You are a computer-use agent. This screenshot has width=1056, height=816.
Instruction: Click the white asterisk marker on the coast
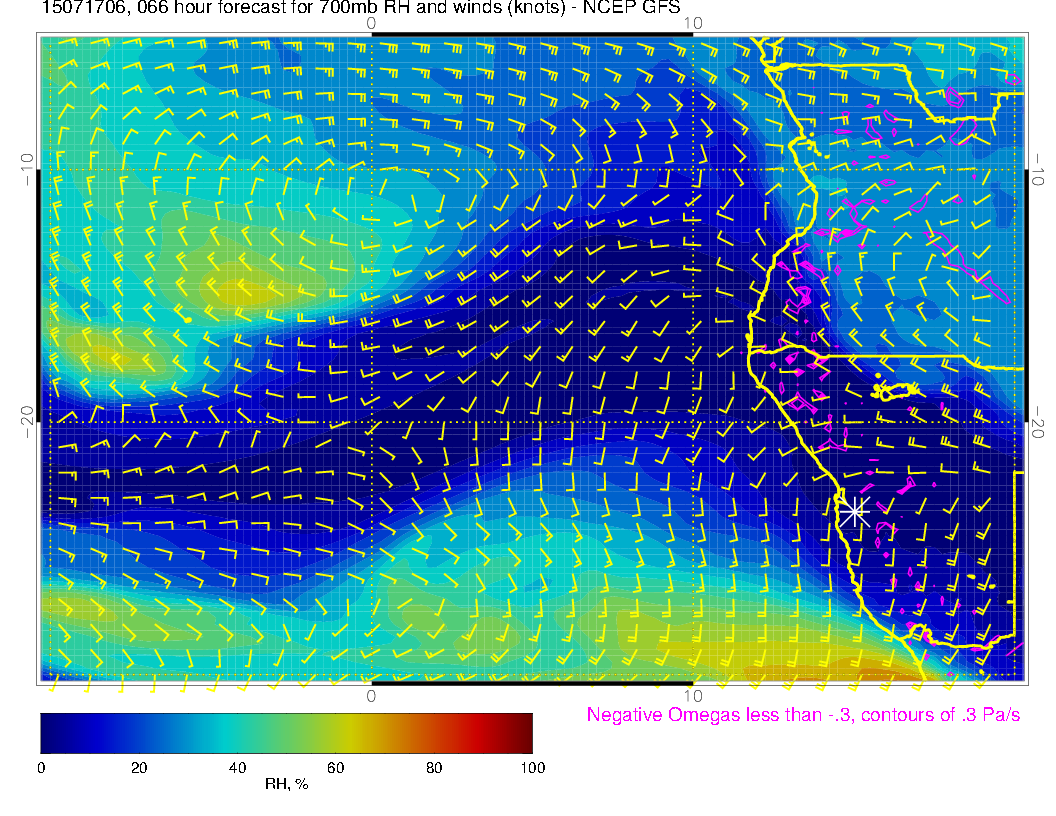(x=853, y=512)
